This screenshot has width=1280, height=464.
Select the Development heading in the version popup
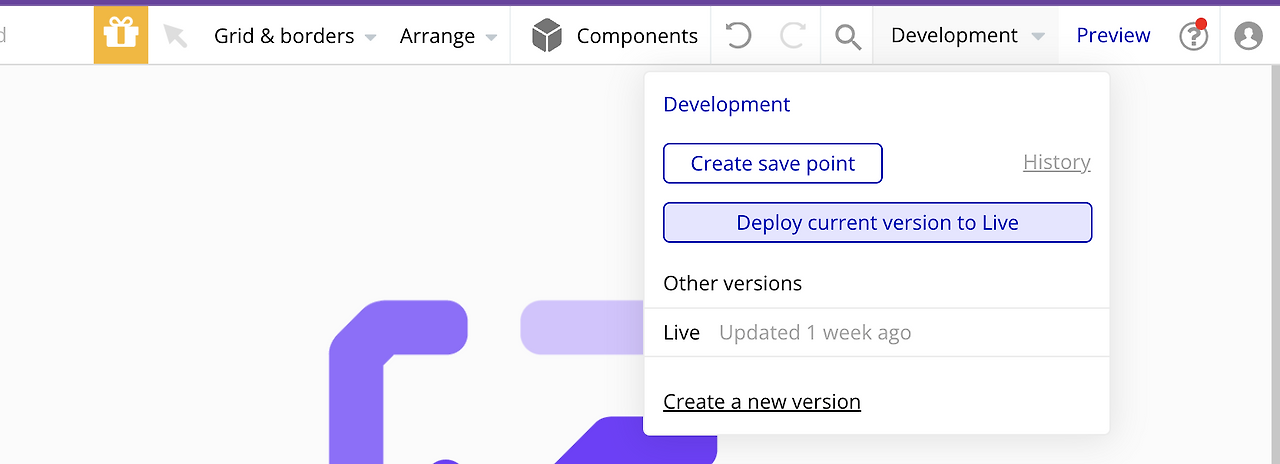(726, 105)
